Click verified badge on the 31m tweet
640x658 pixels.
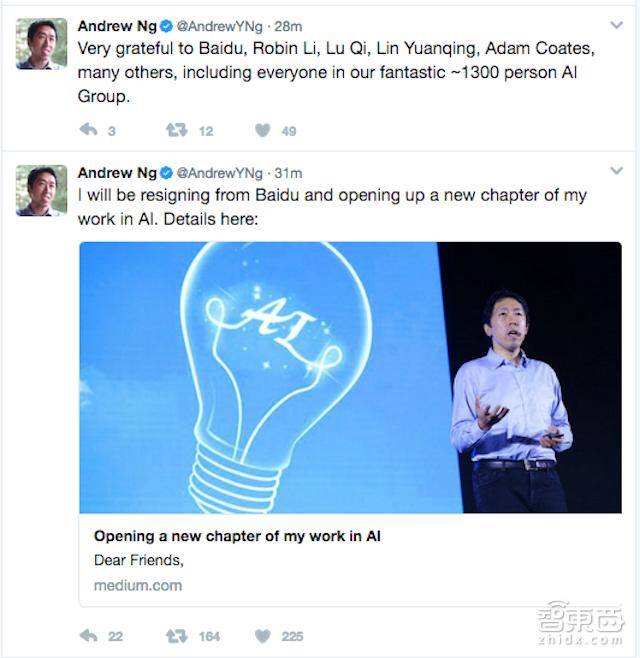coord(167,173)
